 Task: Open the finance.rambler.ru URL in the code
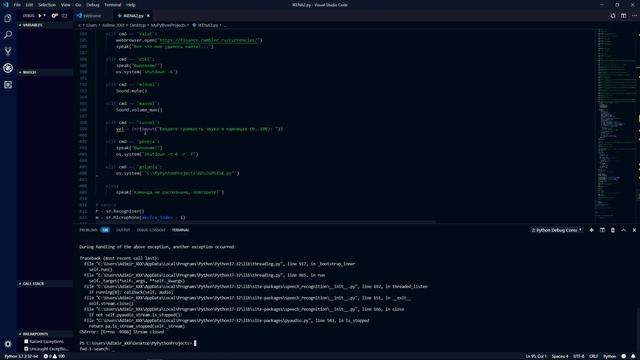tap(208, 40)
